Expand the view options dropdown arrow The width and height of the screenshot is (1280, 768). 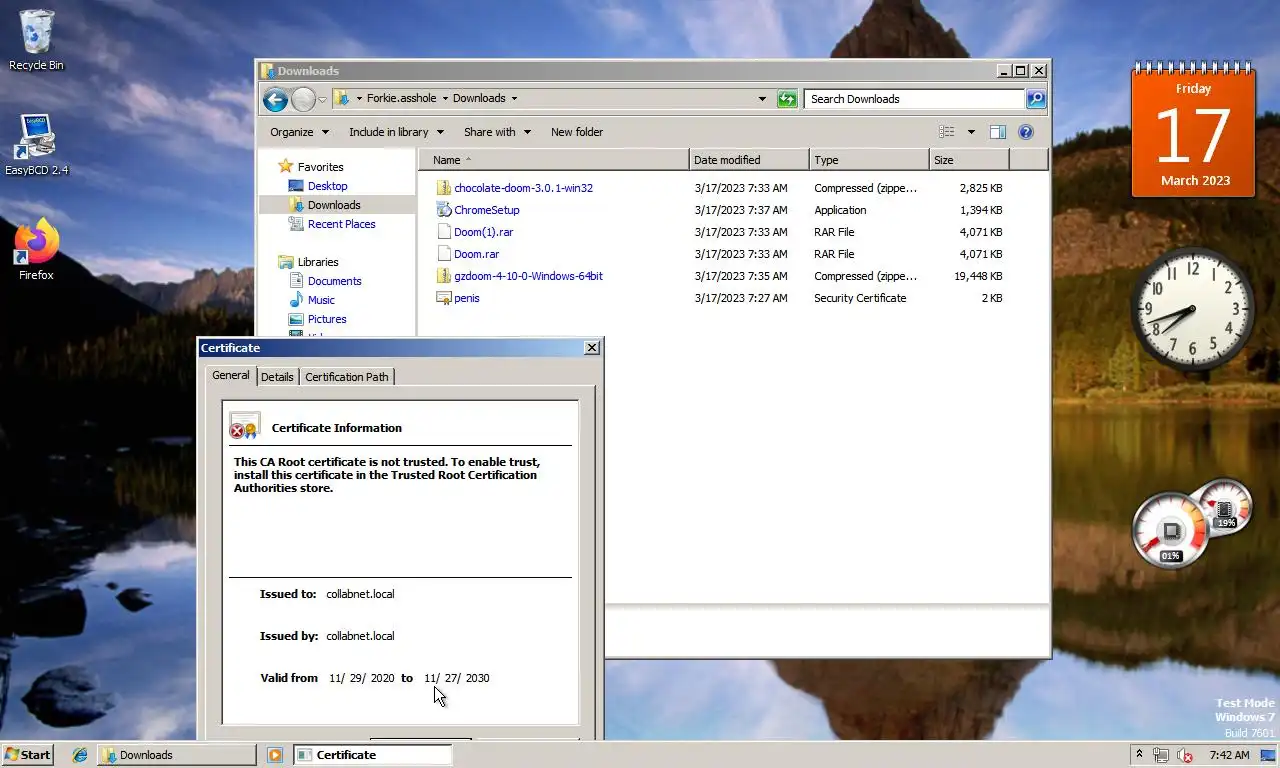click(970, 132)
